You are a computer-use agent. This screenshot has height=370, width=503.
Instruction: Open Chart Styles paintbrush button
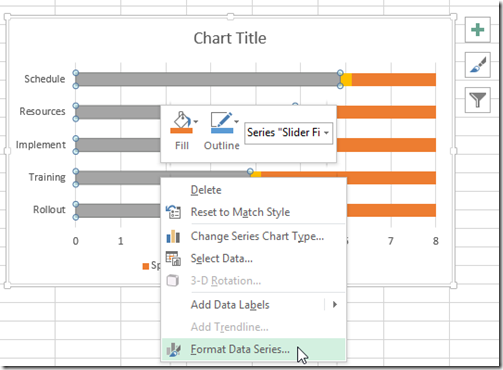pyautogui.click(x=478, y=65)
